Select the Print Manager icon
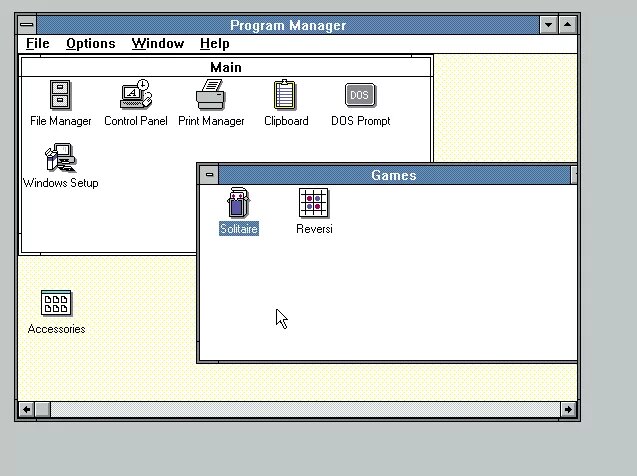Image resolution: width=637 pixels, height=476 pixels. (211, 95)
